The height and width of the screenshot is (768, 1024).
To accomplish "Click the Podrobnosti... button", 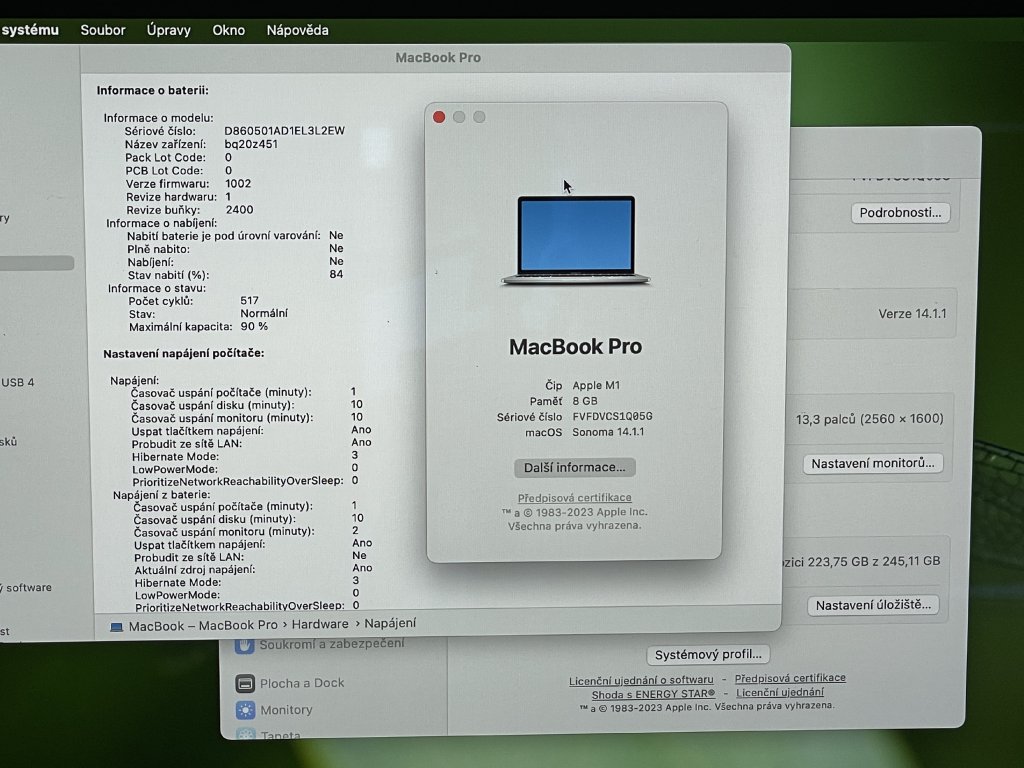I will point(900,212).
